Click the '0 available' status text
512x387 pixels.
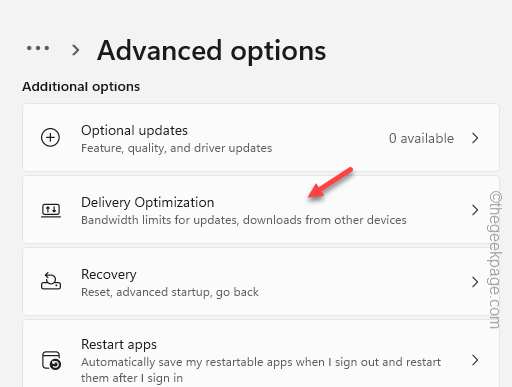(421, 138)
